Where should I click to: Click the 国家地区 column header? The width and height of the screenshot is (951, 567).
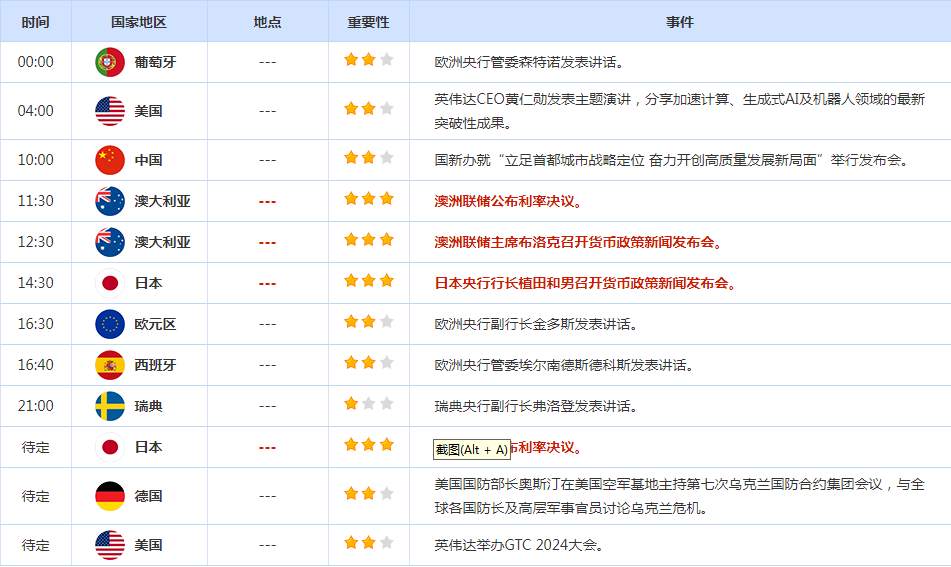pyautogui.click(x=139, y=22)
